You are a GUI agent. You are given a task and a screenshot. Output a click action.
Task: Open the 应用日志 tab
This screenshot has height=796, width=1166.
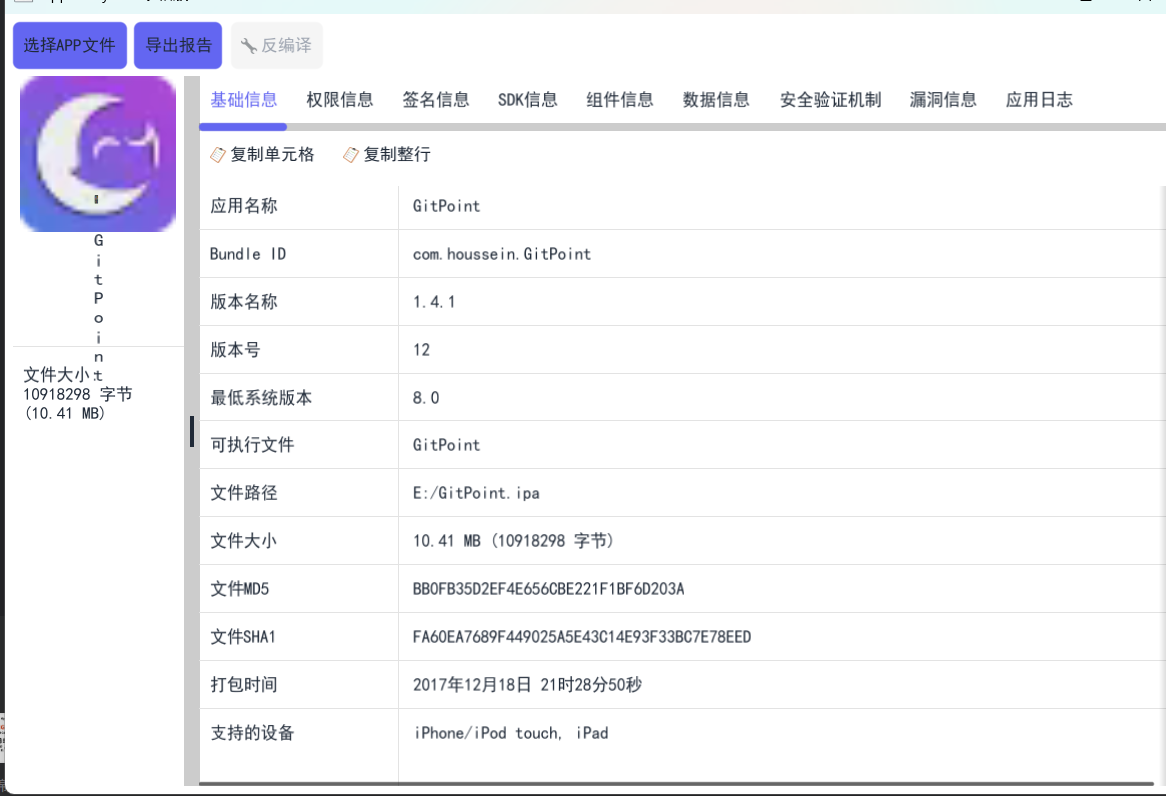(1040, 99)
